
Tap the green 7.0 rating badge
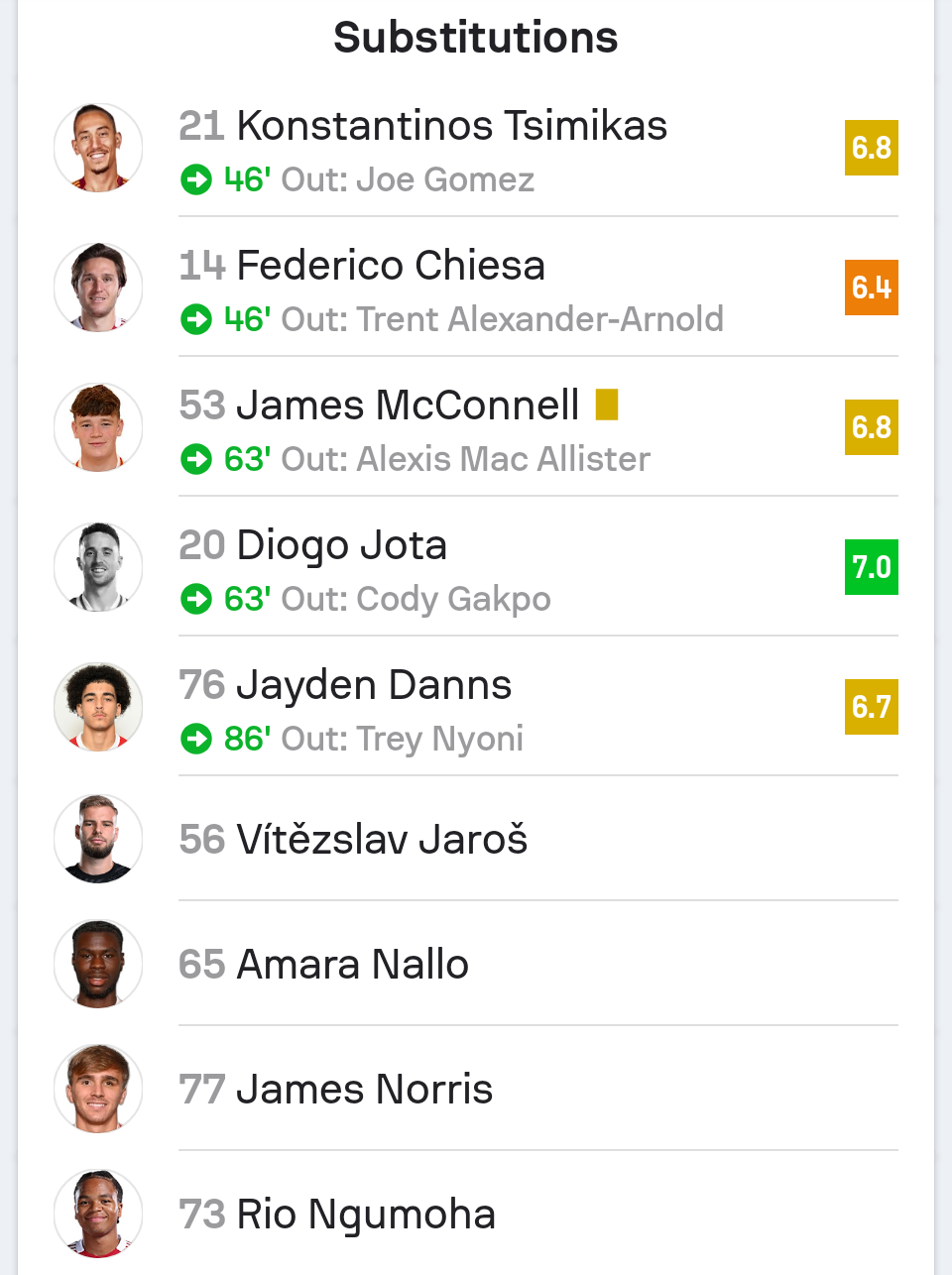point(871,567)
